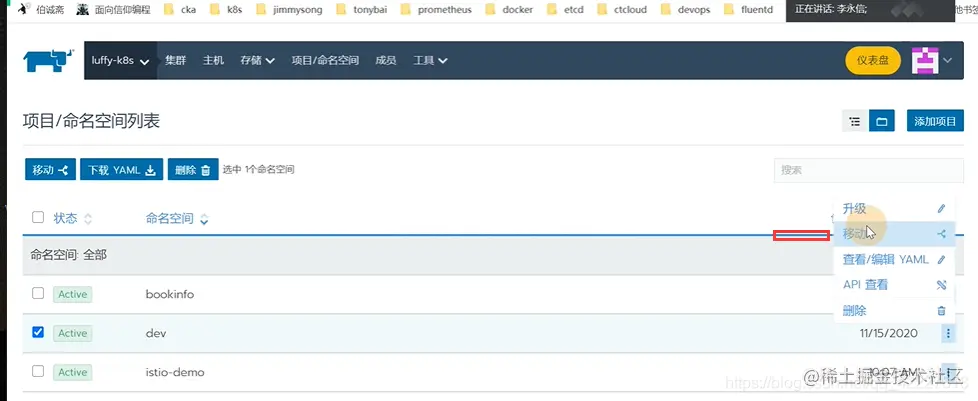978x401 pixels.
Task: Click the 删除 toolbar button
Action: [x=193, y=170]
